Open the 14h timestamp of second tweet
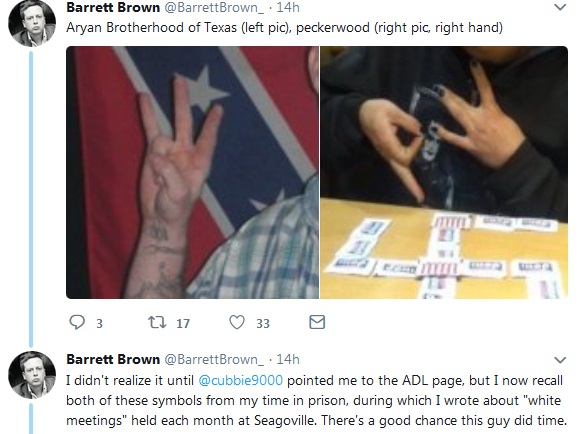Image resolution: width=587 pixels, height=434 pixels. click(x=288, y=359)
